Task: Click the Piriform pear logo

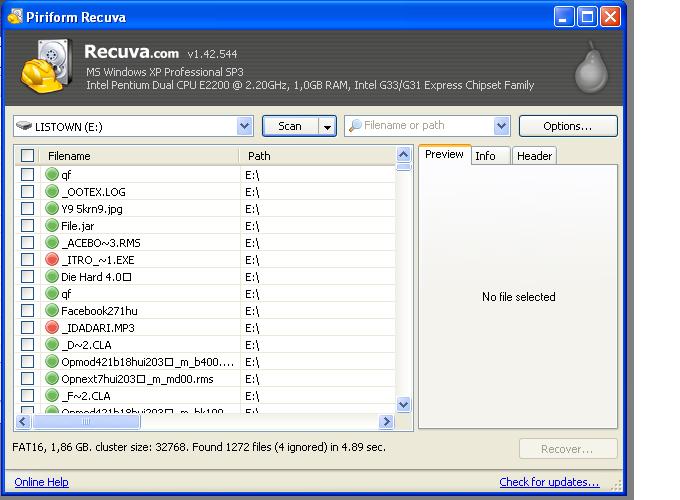Action: tap(591, 67)
